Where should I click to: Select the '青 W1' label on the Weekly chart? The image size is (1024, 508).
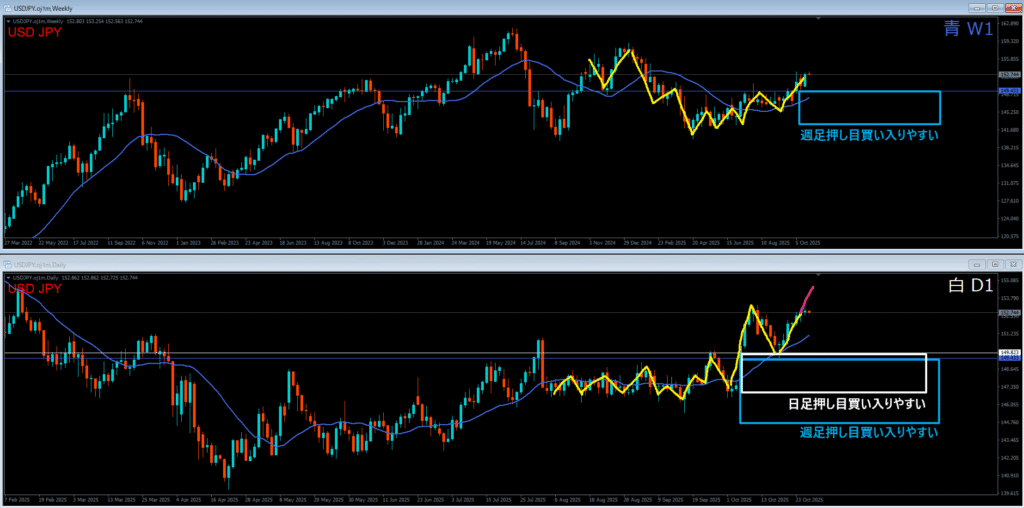[968, 28]
